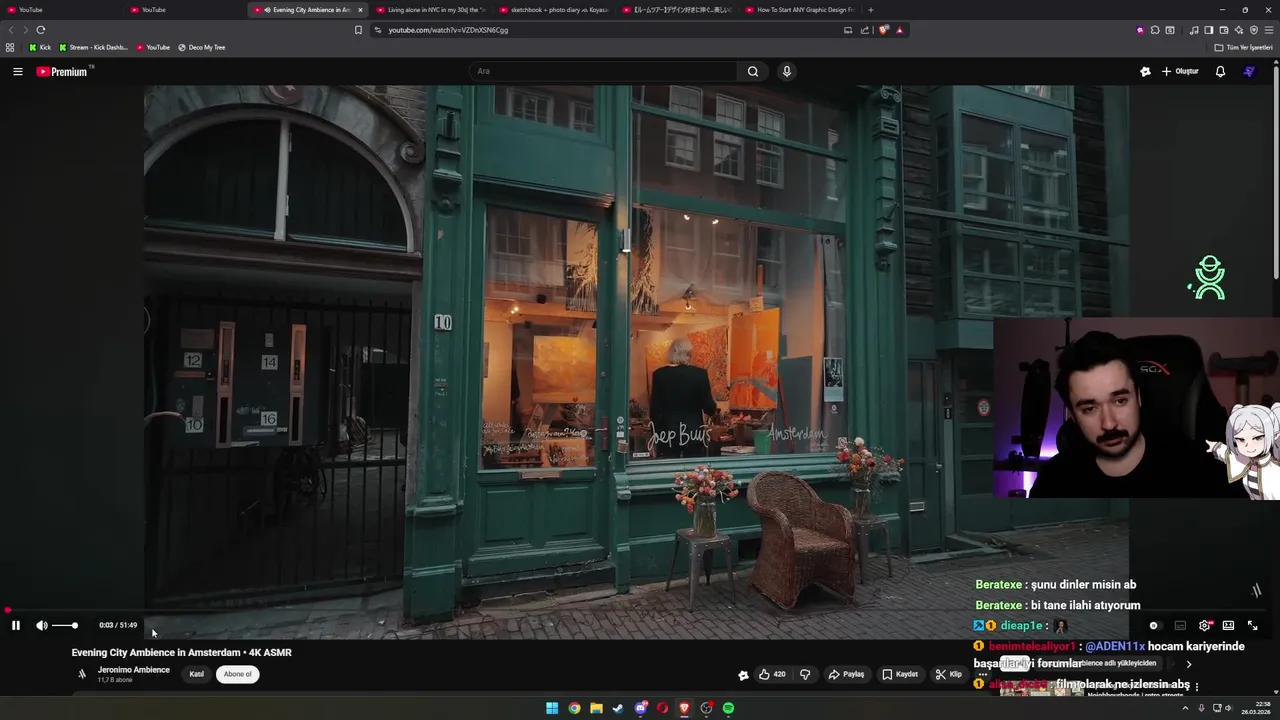The width and height of the screenshot is (1280, 720).
Task: Open the Brave Shields lion icon
Action: tap(884, 30)
